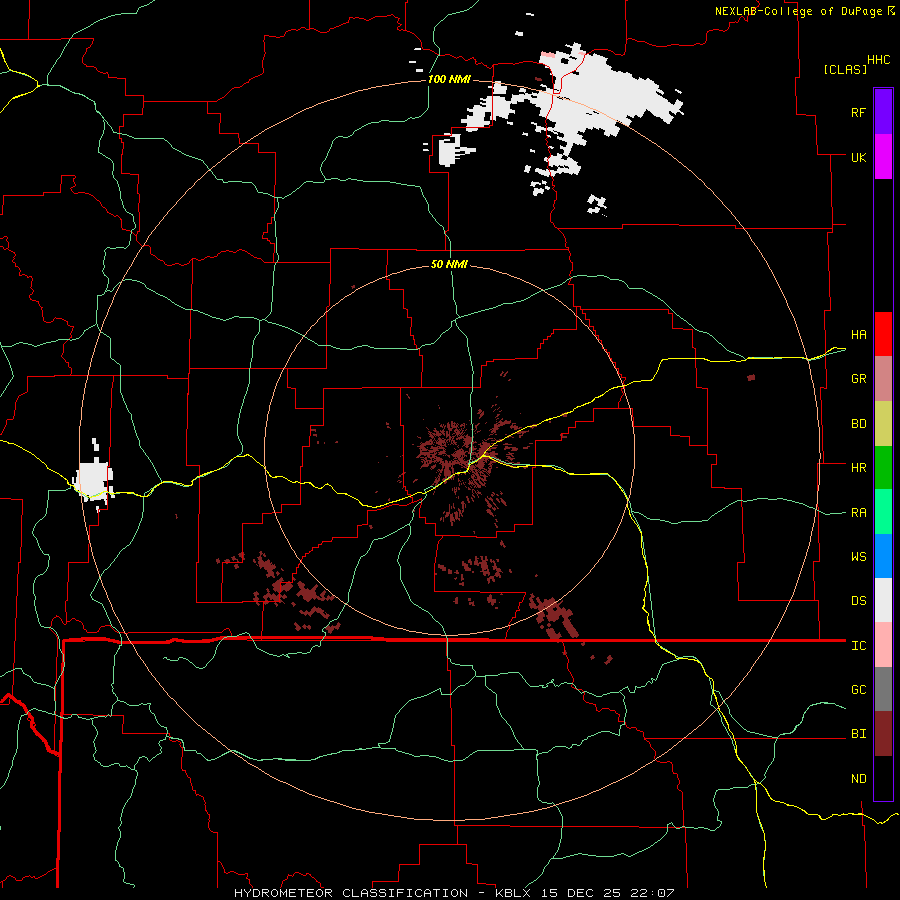Click the DS legend label
This screenshot has width=900, height=900.
point(858,601)
